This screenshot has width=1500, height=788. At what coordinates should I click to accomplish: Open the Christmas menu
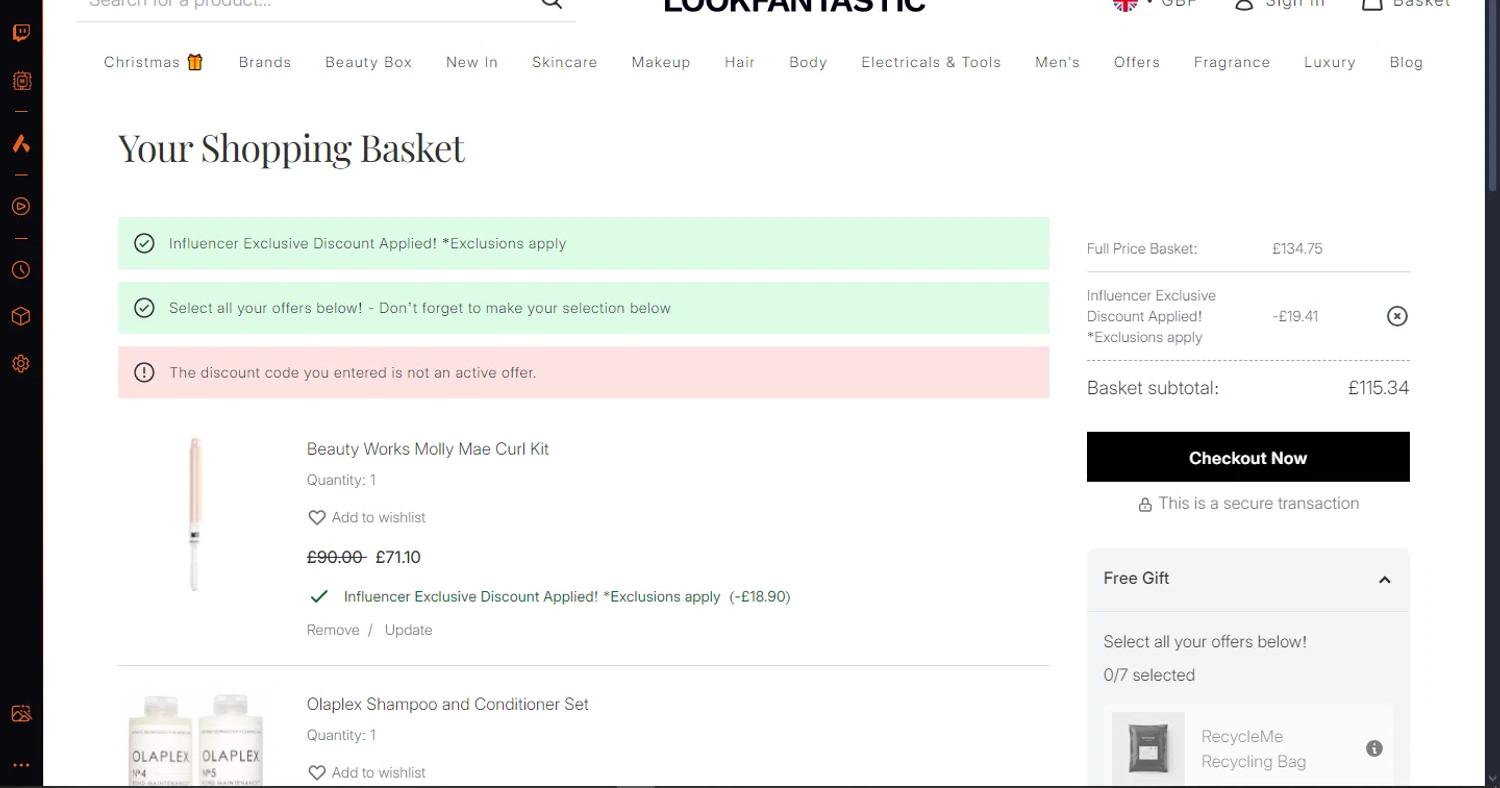pos(142,62)
